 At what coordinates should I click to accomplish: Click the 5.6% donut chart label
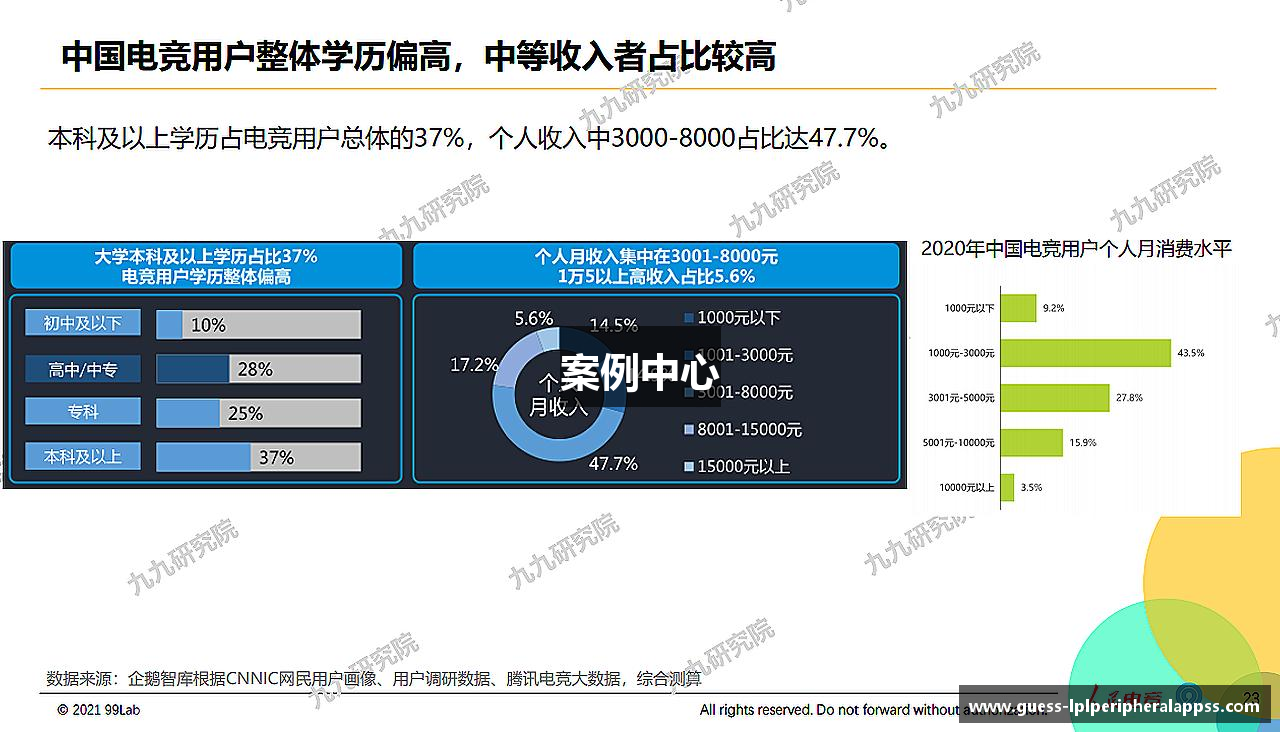[534, 318]
